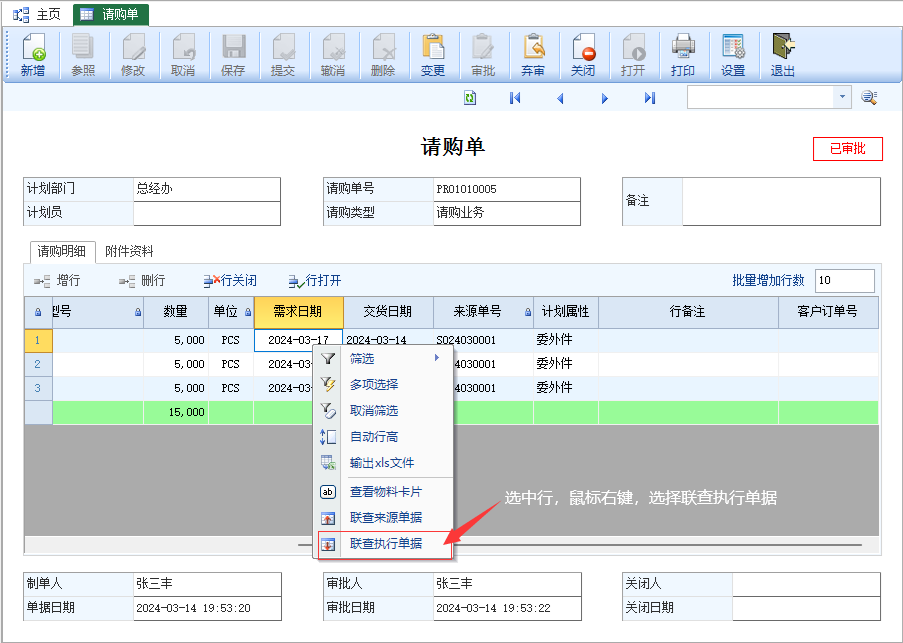The height and width of the screenshot is (643, 903).
Task: Expand the search combo box dropdown arrow
Action: coord(843,97)
